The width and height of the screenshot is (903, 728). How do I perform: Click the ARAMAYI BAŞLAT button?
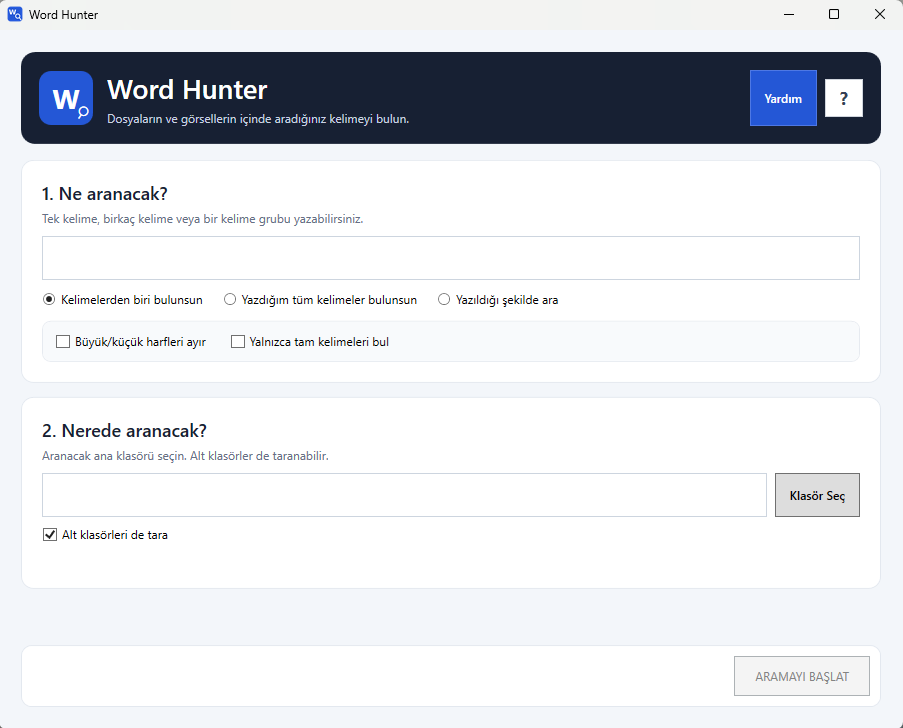tap(802, 676)
